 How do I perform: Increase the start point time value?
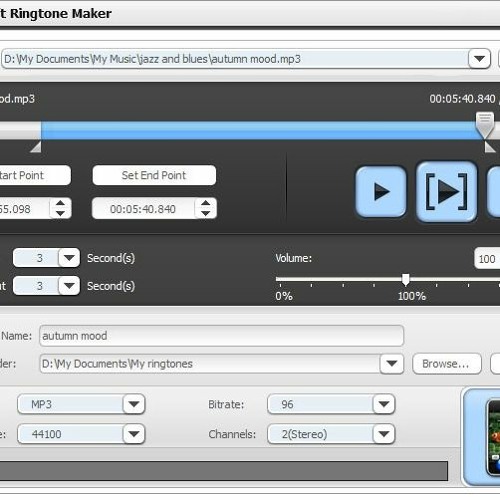click(x=60, y=203)
